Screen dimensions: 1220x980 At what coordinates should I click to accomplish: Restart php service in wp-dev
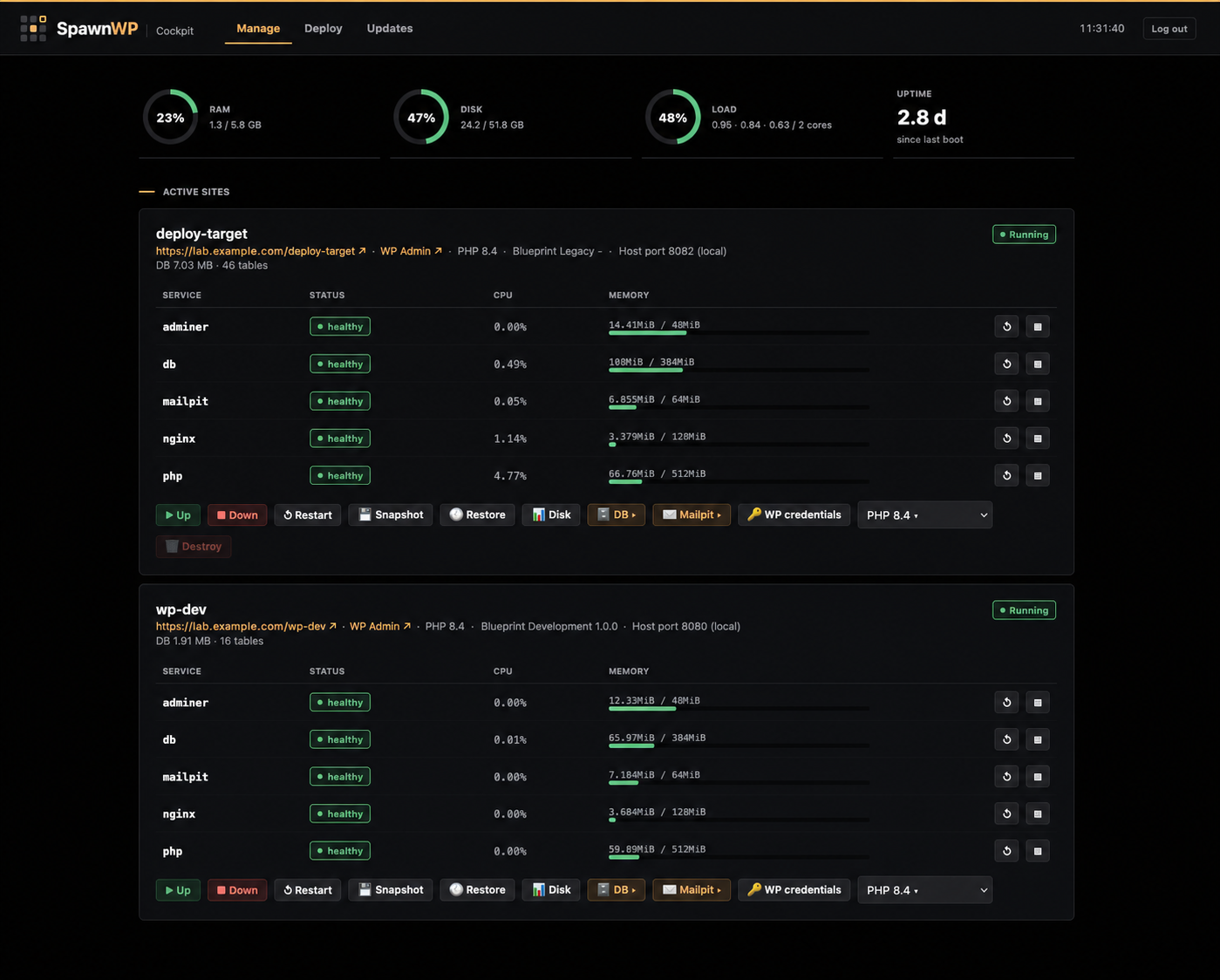[1007, 851]
